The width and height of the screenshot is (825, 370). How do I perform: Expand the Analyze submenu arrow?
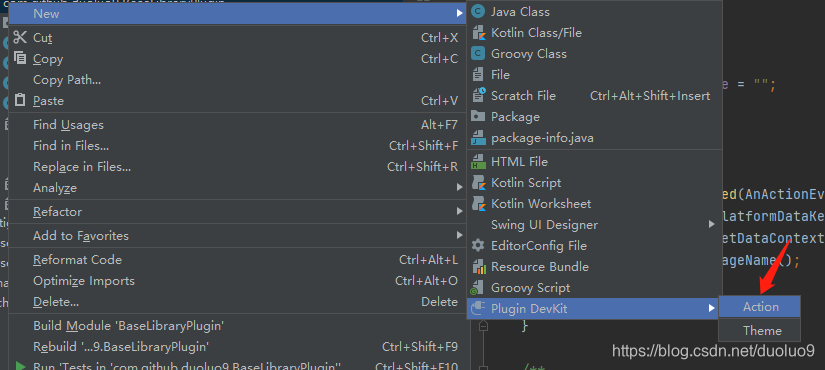pyautogui.click(x=460, y=187)
